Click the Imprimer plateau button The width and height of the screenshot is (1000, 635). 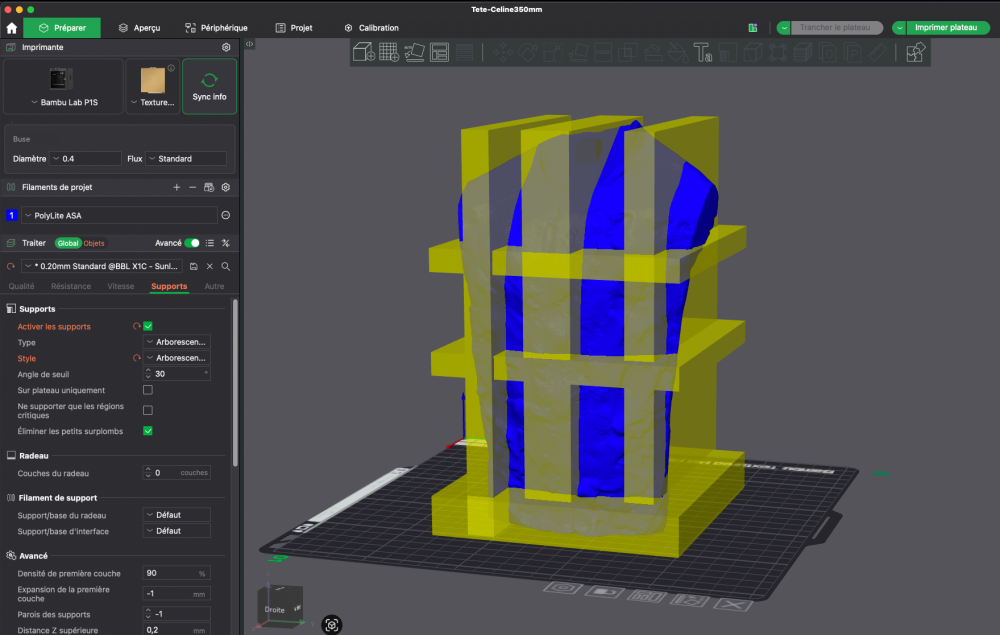pyautogui.click(x=946, y=28)
